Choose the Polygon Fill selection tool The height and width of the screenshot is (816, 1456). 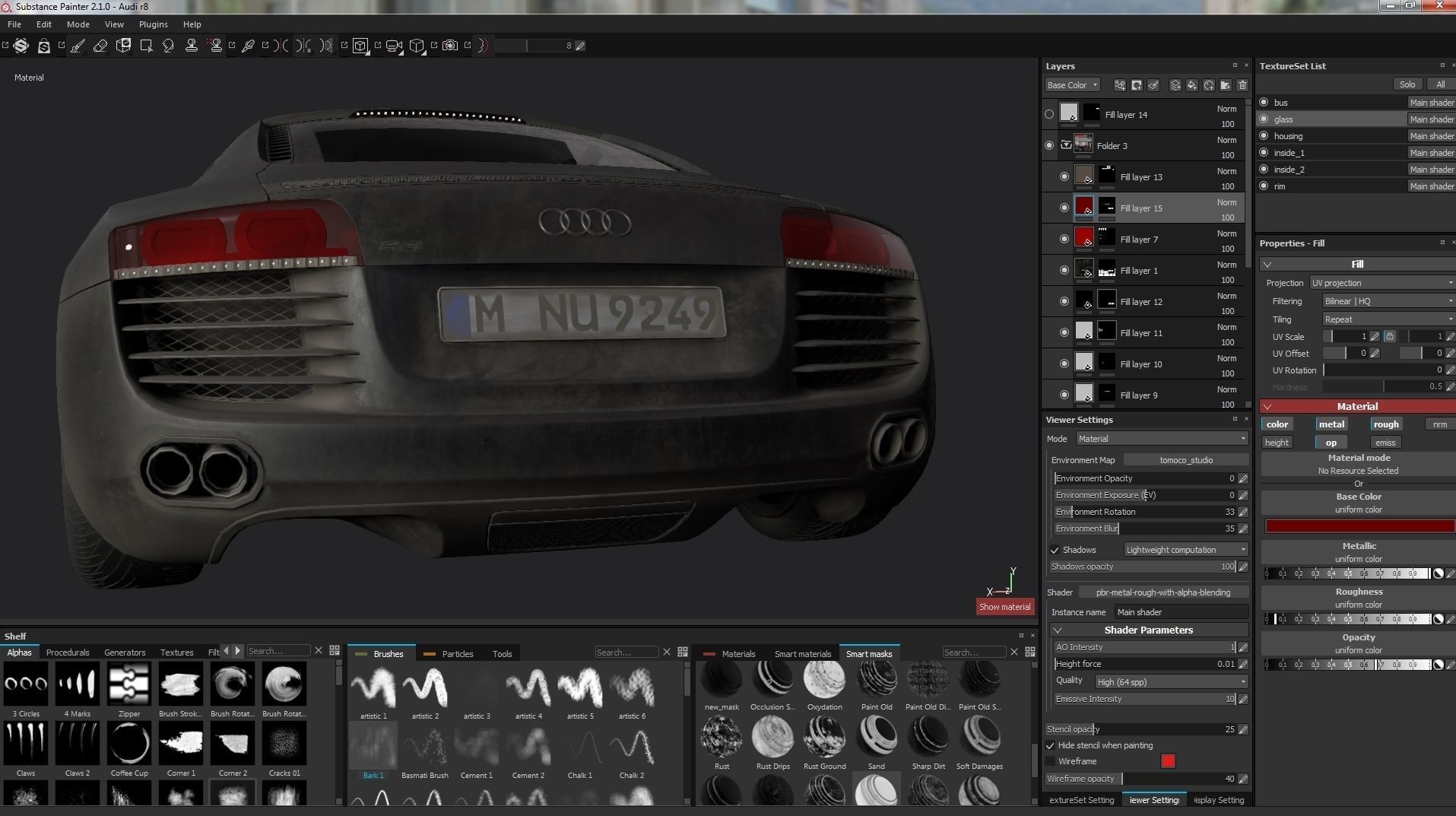pyautogui.click(x=146, y=46)
